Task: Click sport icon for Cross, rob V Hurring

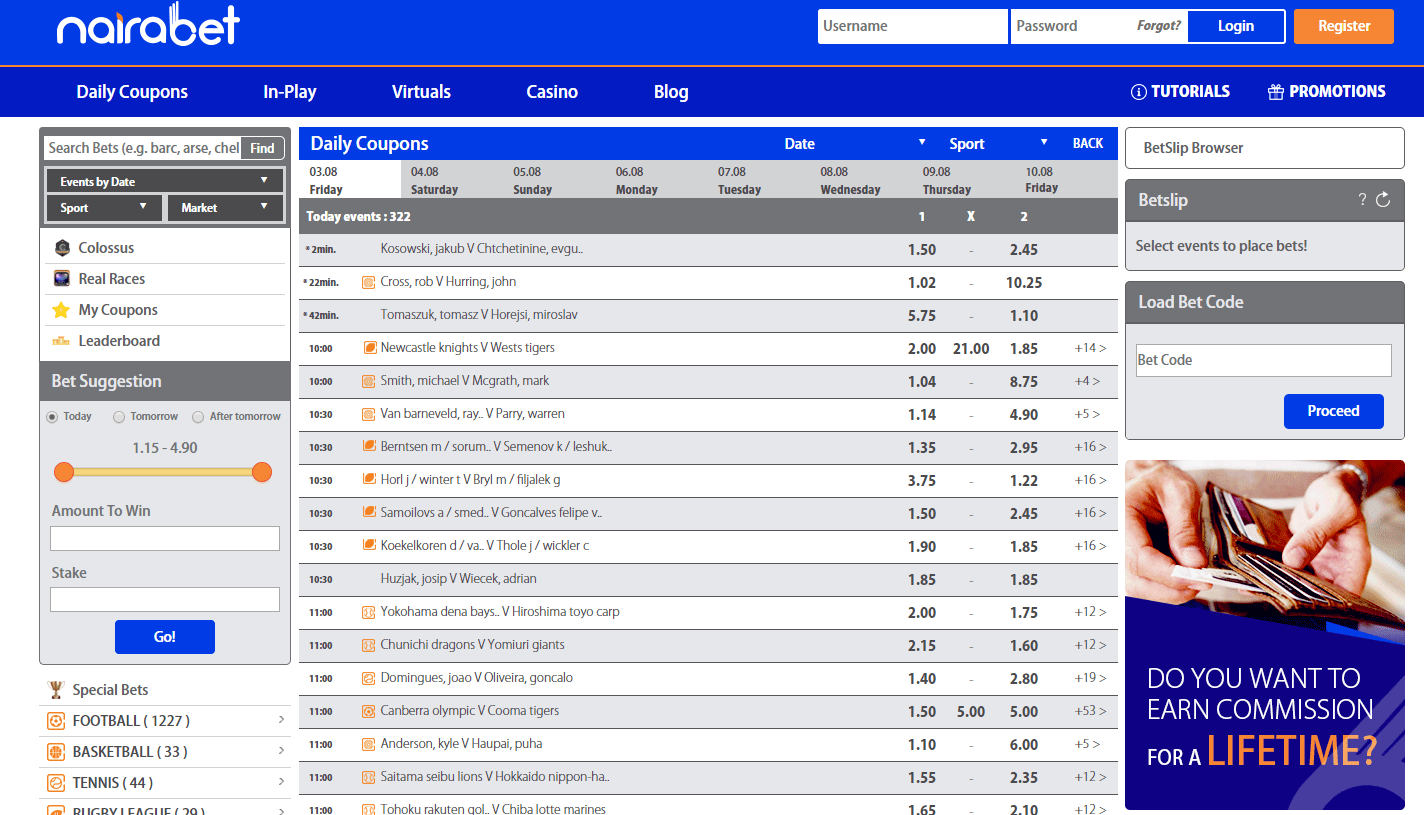Action: (x=368, y=283)
